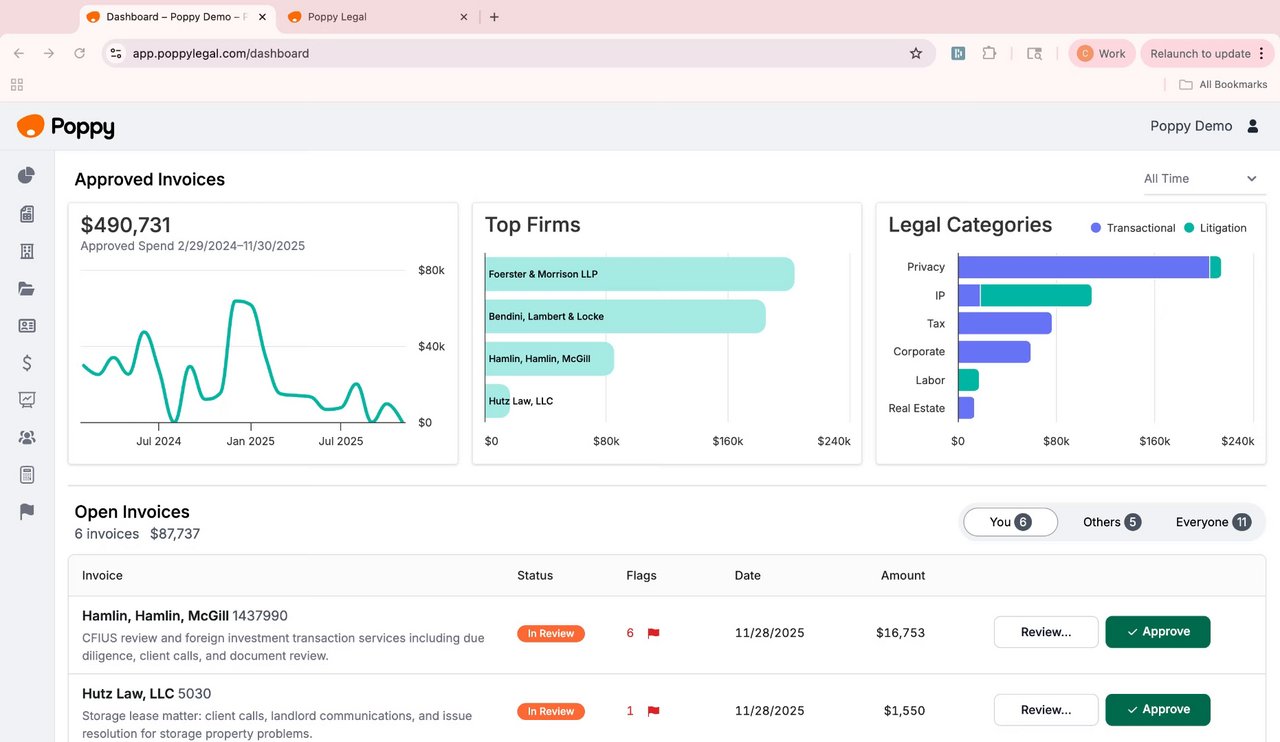Open a new tab with the plus button
This screenshot has height=742, width=1280.
[494, 17]
